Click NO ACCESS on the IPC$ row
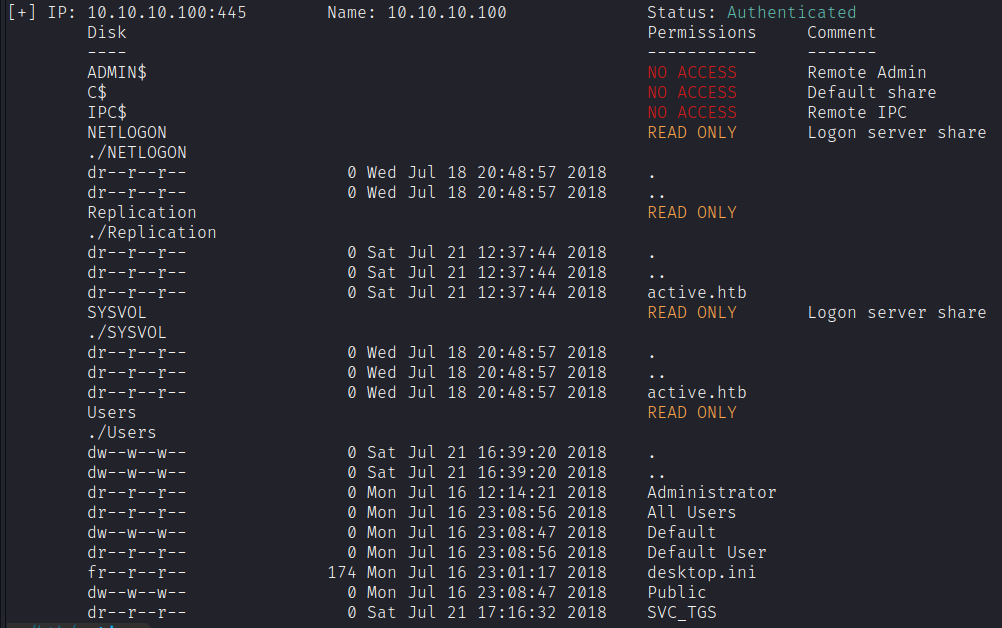This screenshot has width=1002, height=628. (x=692, y=112)
